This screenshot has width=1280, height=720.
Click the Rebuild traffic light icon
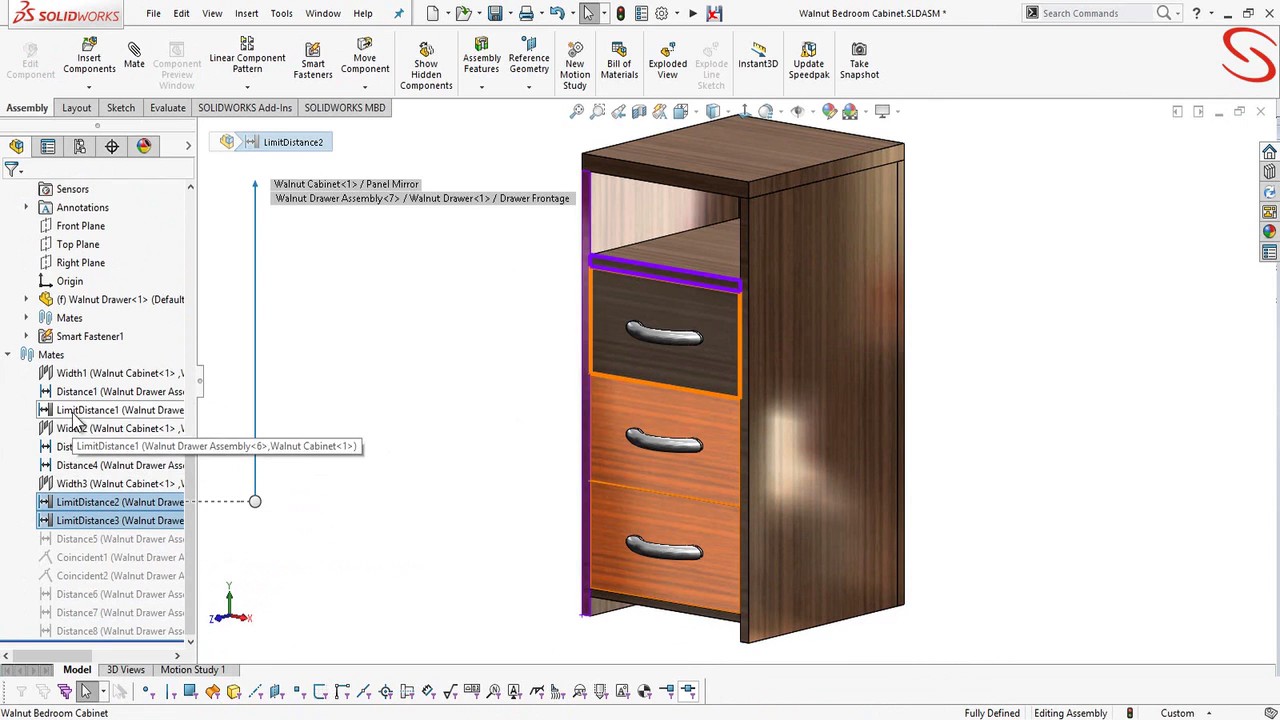621,13
